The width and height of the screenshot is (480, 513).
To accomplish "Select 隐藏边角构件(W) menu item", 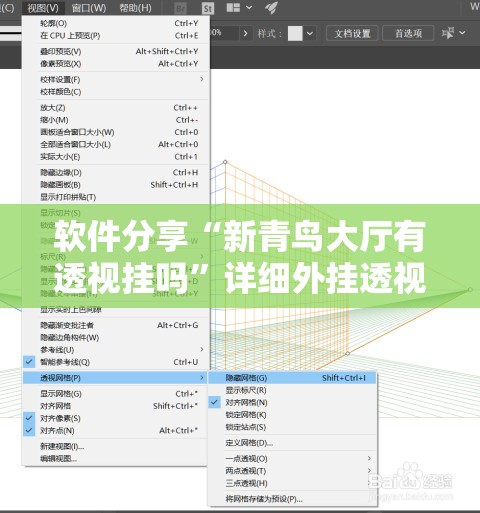I will coord(116,338).
